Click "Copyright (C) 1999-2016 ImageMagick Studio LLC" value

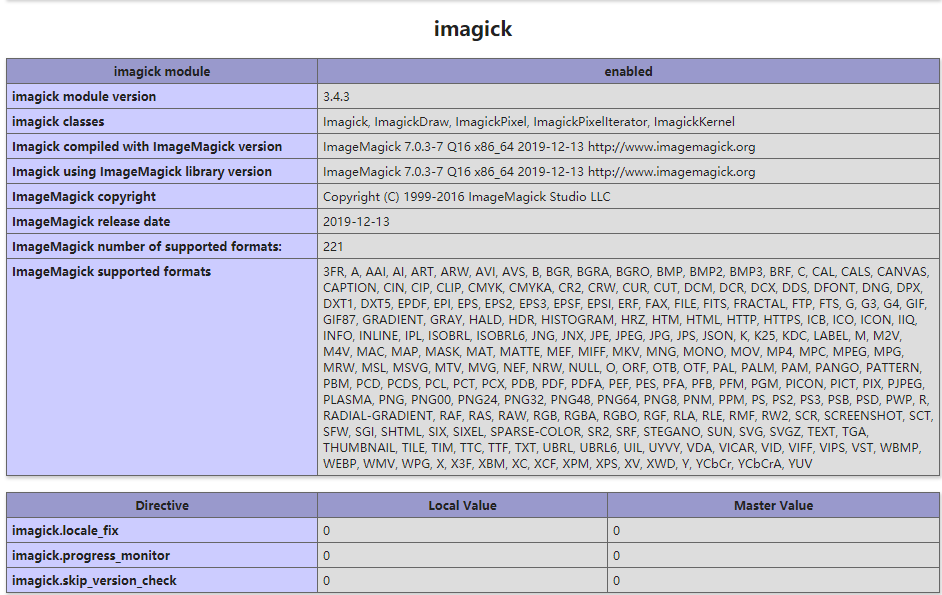click(x=466, y=197)
